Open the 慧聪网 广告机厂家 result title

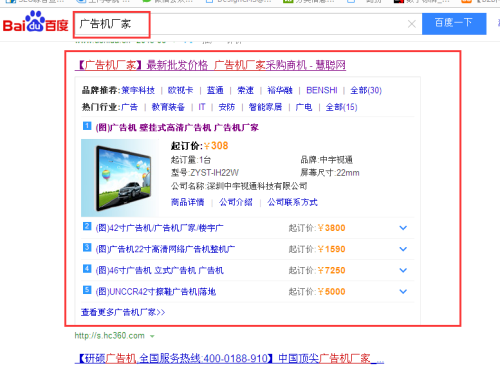coord(210,65)
